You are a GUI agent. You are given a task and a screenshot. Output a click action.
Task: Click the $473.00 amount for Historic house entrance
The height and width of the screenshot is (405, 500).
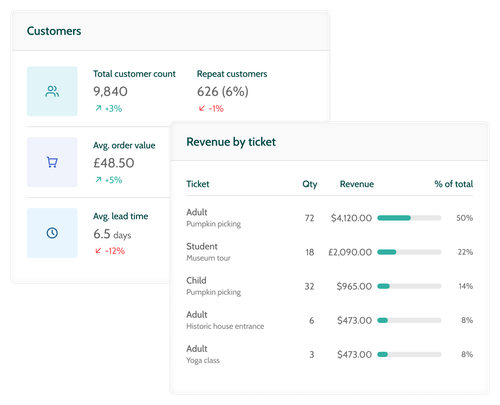[354, 320]
